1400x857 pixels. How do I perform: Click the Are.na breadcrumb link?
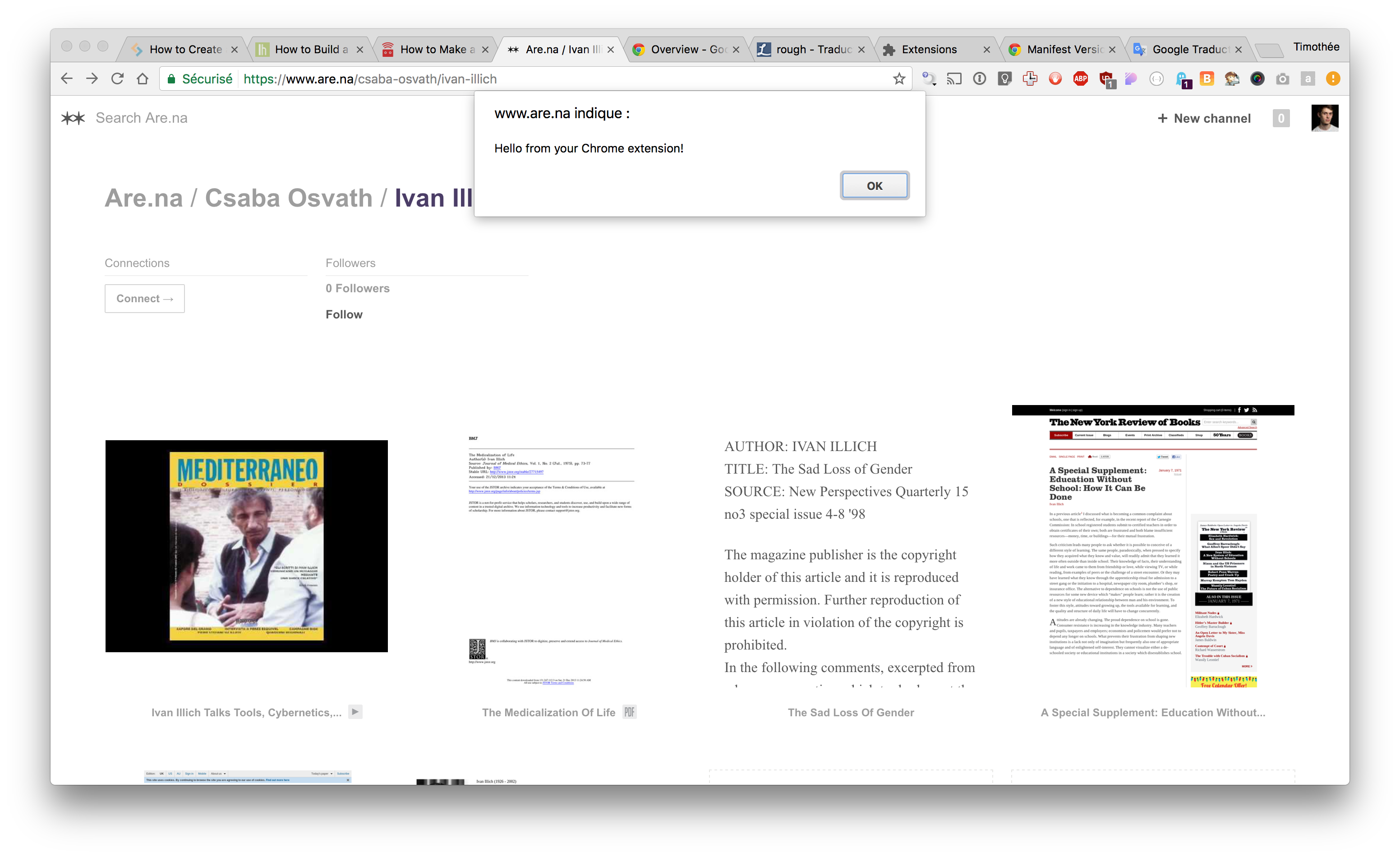click(x=144, y=198)
